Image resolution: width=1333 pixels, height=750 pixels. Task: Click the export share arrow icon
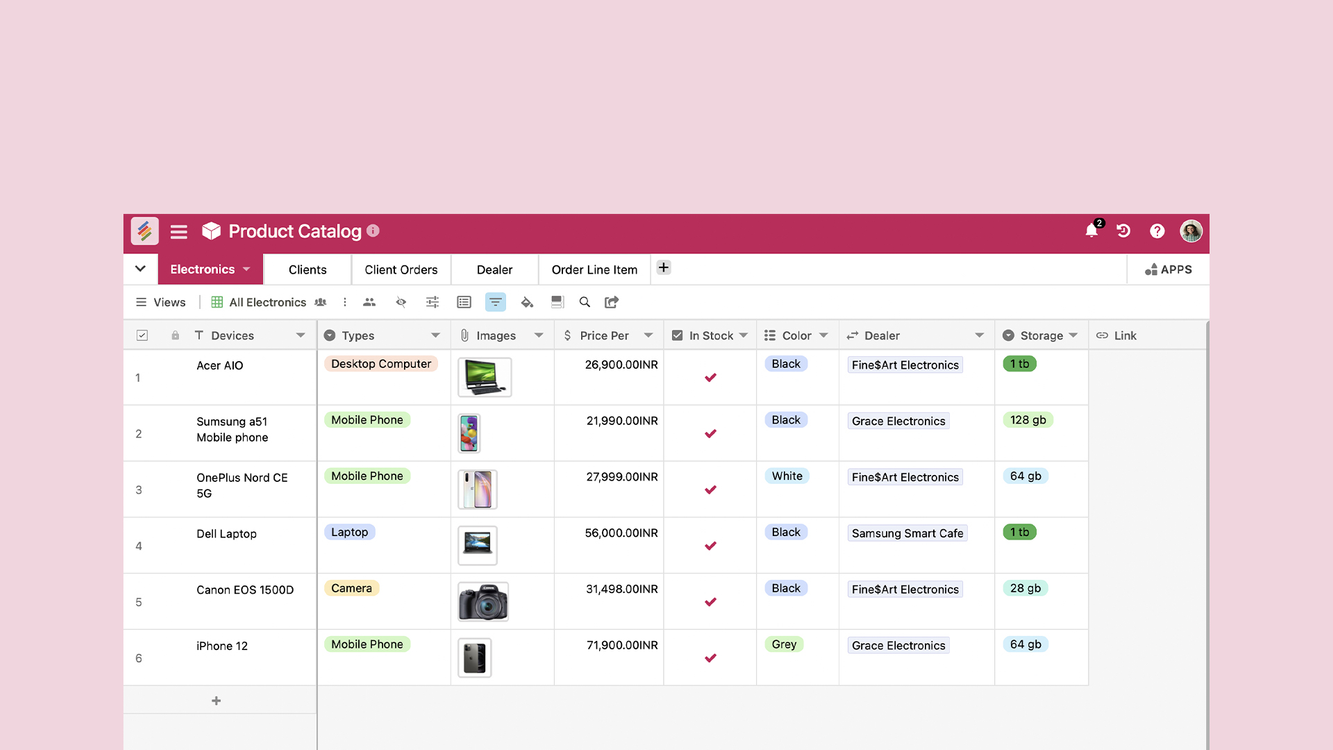click(612, 302)
